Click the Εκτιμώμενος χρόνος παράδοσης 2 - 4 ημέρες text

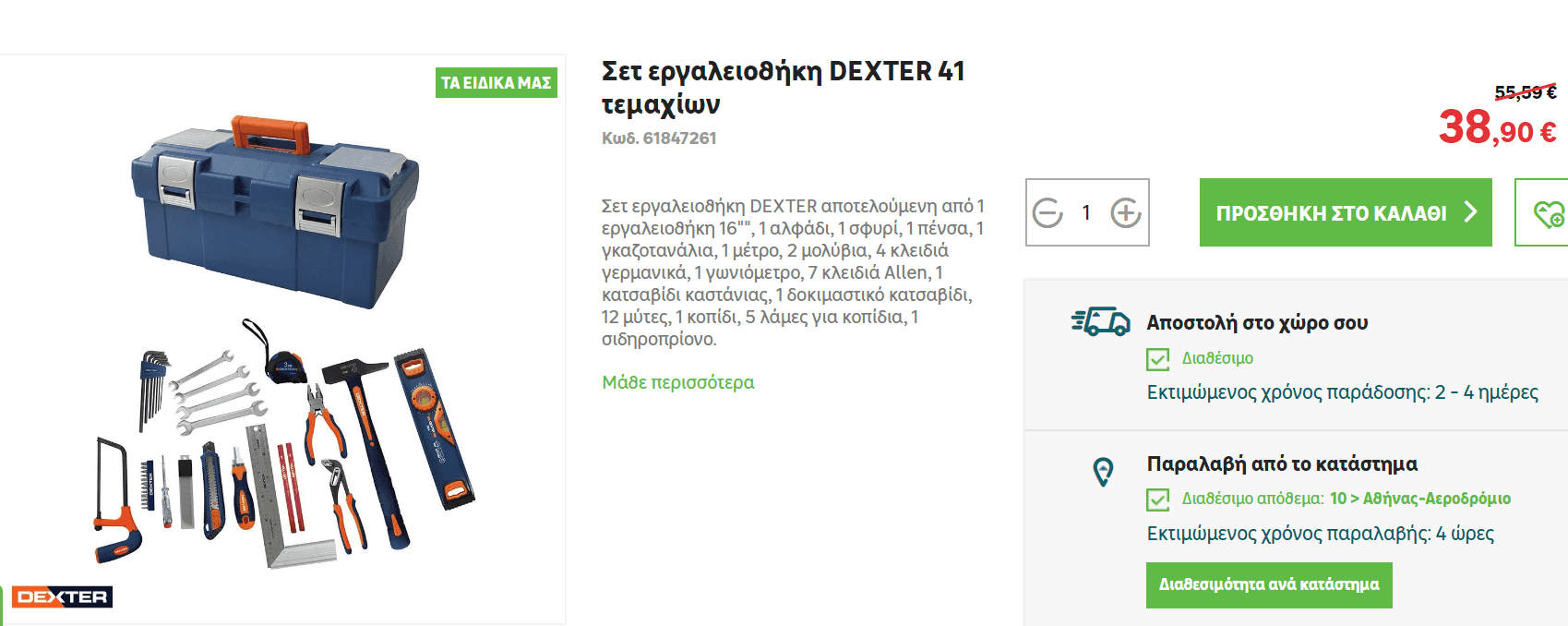[1343, 392]
